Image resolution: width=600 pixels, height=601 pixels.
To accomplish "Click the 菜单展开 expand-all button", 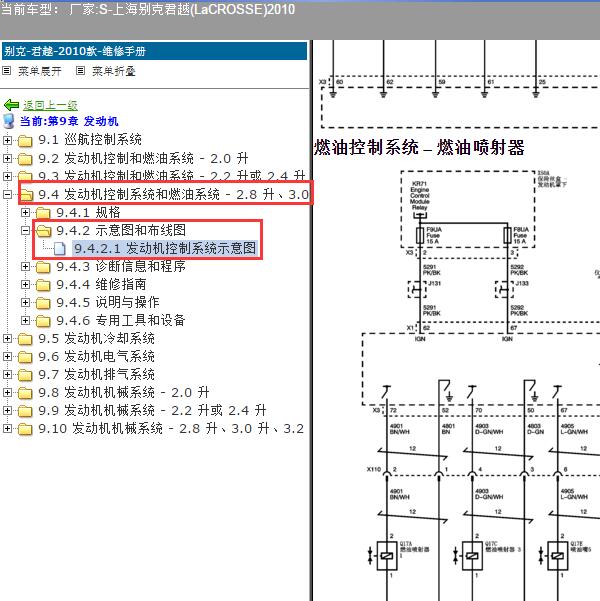I will [39, 71].
